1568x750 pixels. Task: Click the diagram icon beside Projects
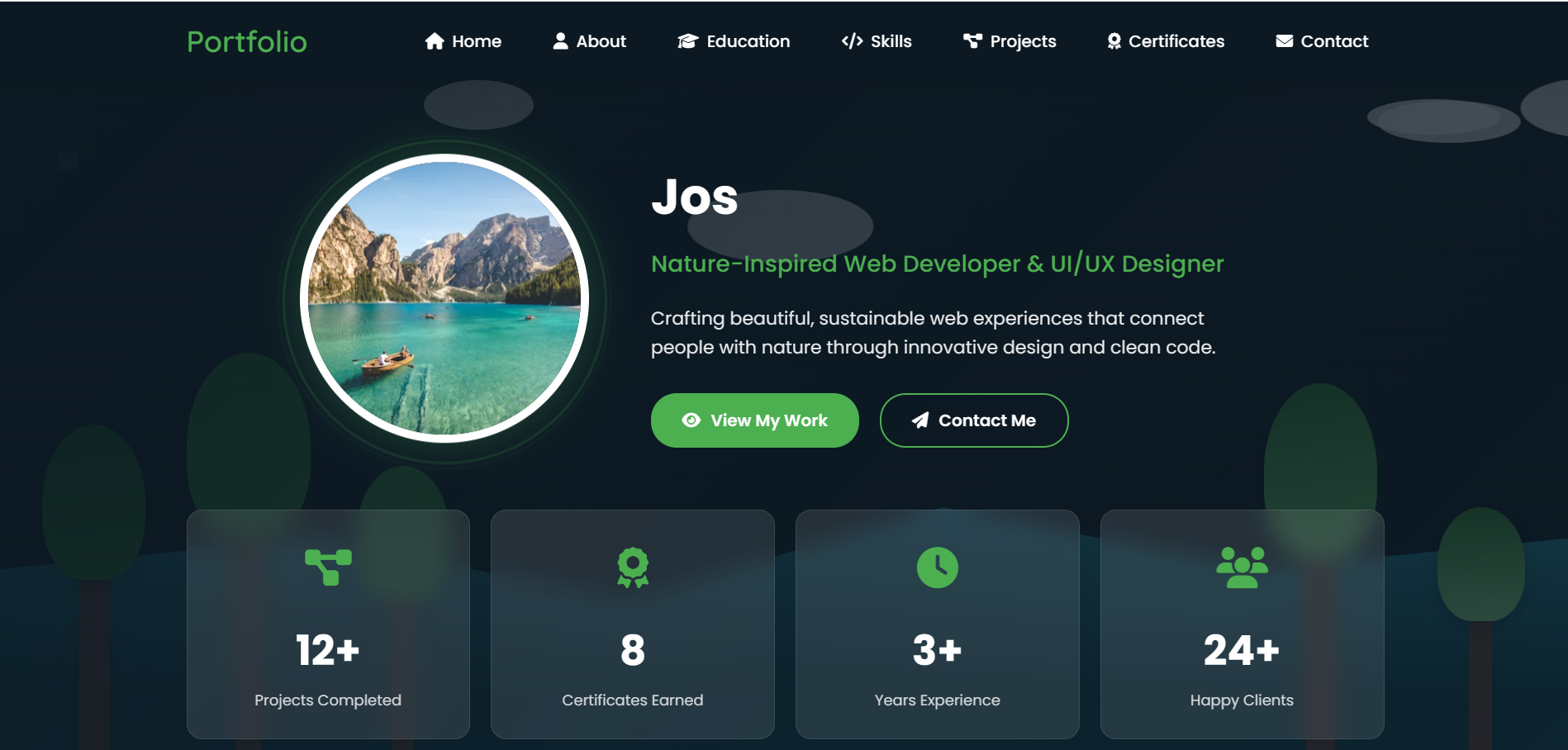(x=972, y=41)
